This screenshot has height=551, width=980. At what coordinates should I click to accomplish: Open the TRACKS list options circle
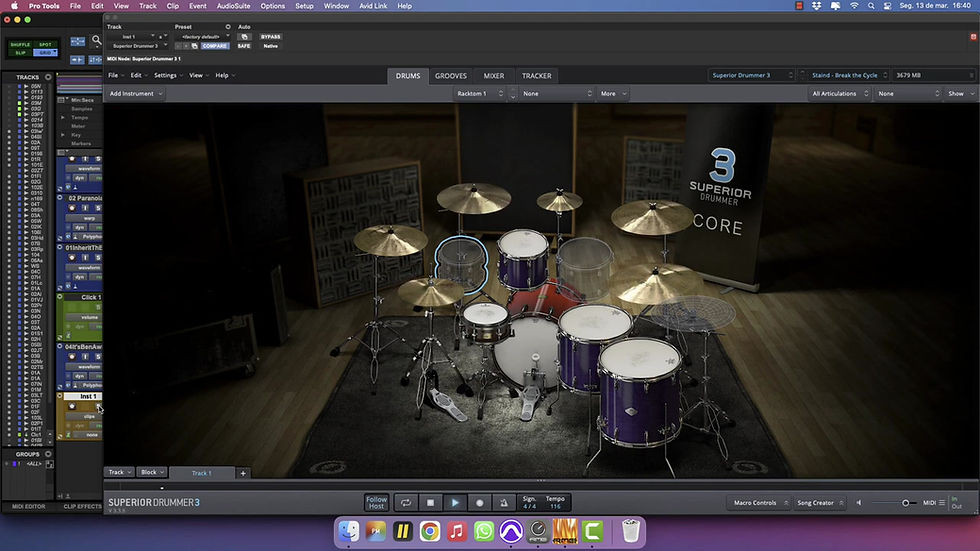(48, 77)
